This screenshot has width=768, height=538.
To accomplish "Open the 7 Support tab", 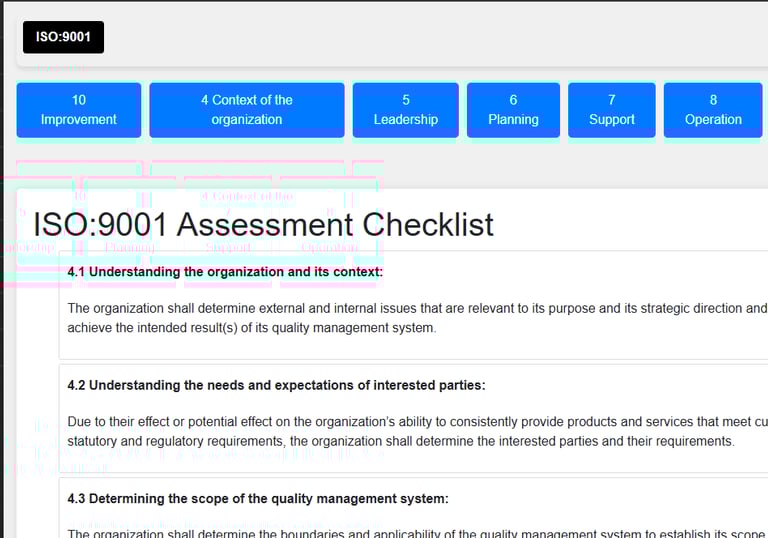I will click(x=611, y=110).
